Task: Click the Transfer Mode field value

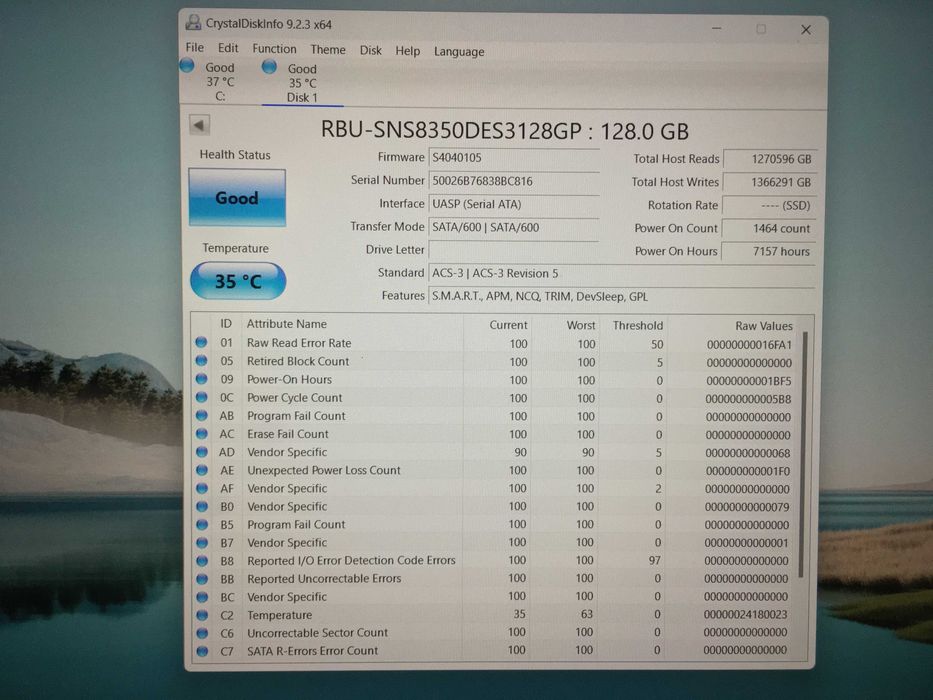Action: tap(514, 227)
